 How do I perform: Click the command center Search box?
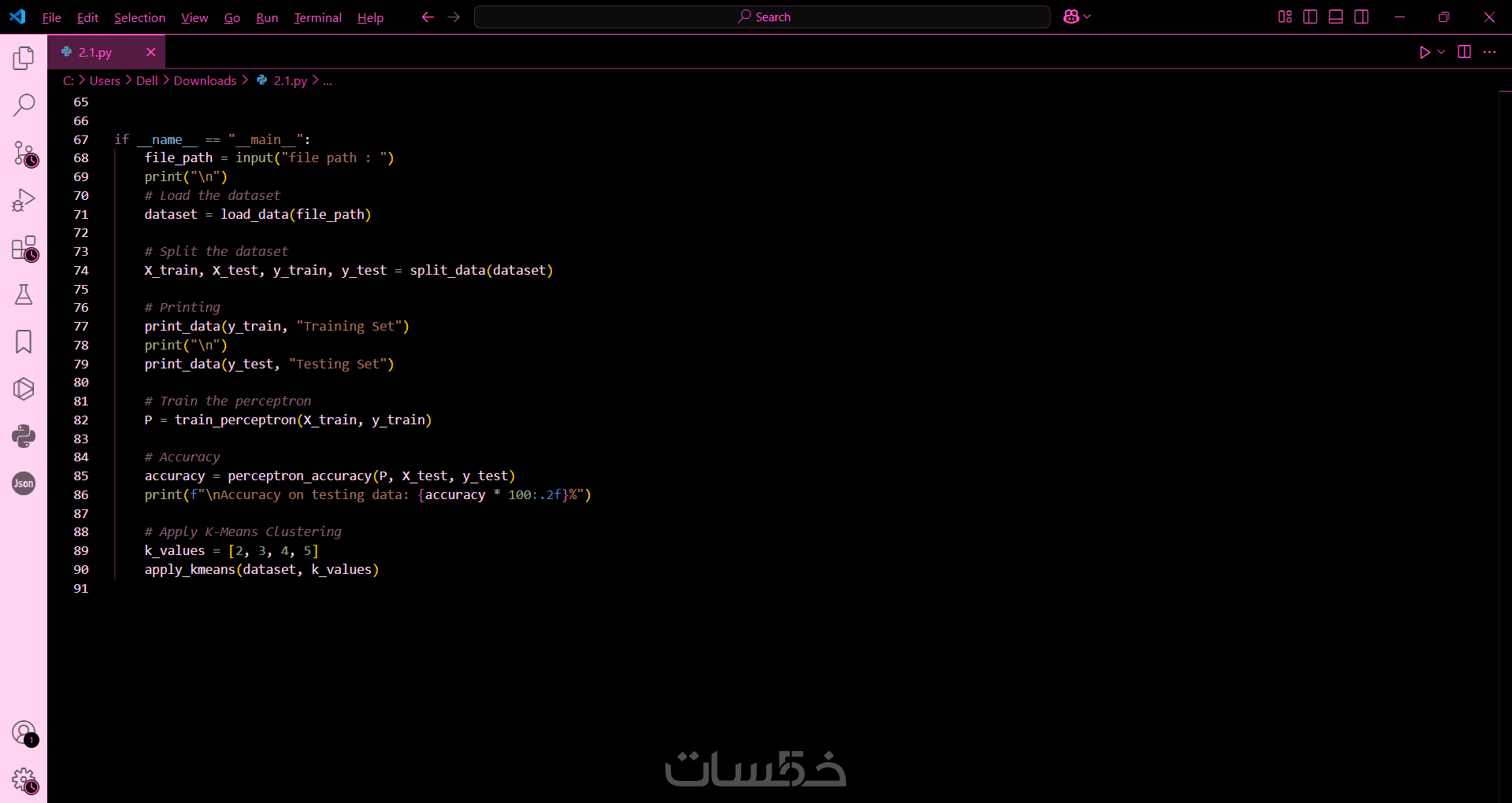coord(762,17)
